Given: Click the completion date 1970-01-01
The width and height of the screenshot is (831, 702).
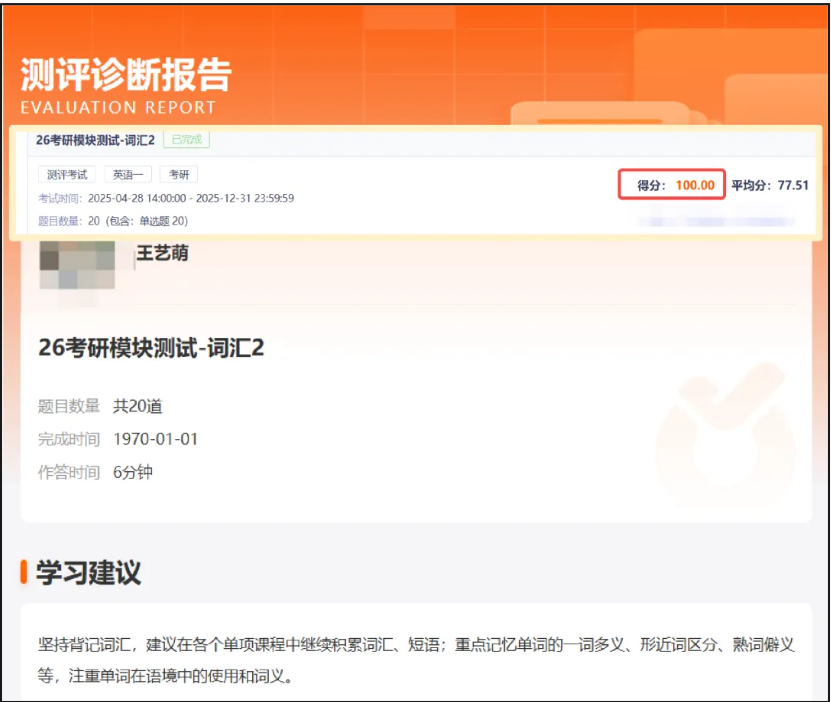Looking at the screenshot, I should (155, 439).
